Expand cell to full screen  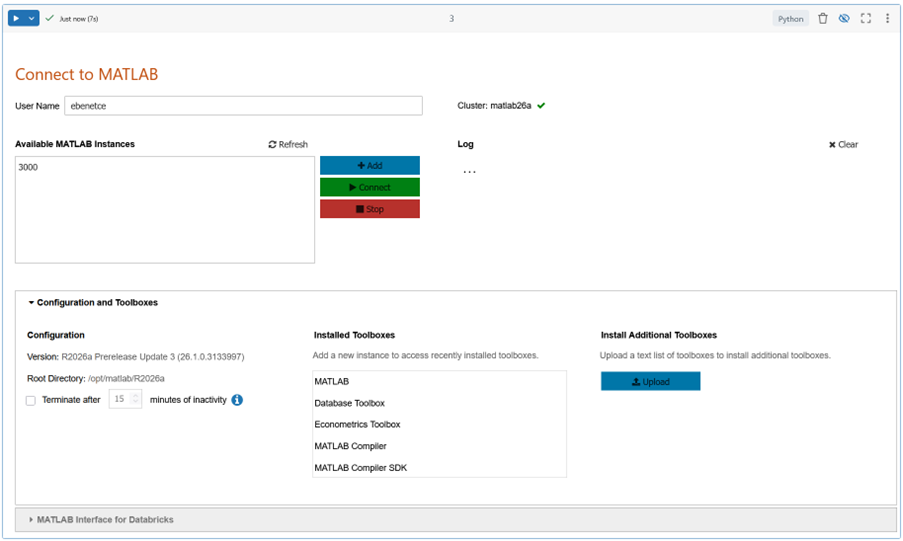[x=866, y=18]
